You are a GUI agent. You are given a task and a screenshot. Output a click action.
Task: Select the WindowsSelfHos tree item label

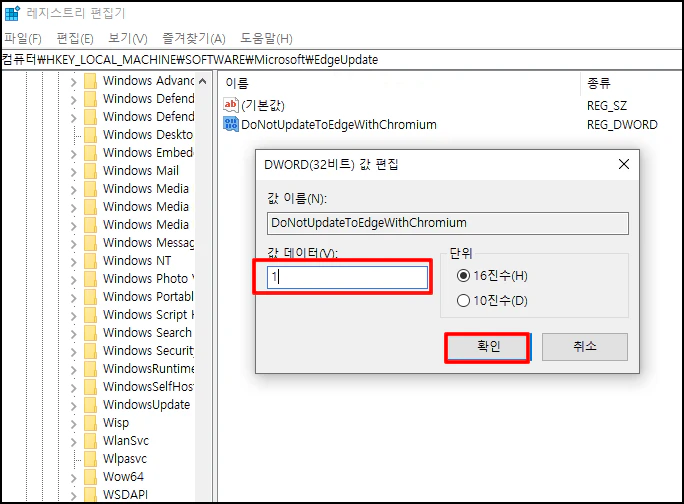pyautogui.click(x=148, y=387)
